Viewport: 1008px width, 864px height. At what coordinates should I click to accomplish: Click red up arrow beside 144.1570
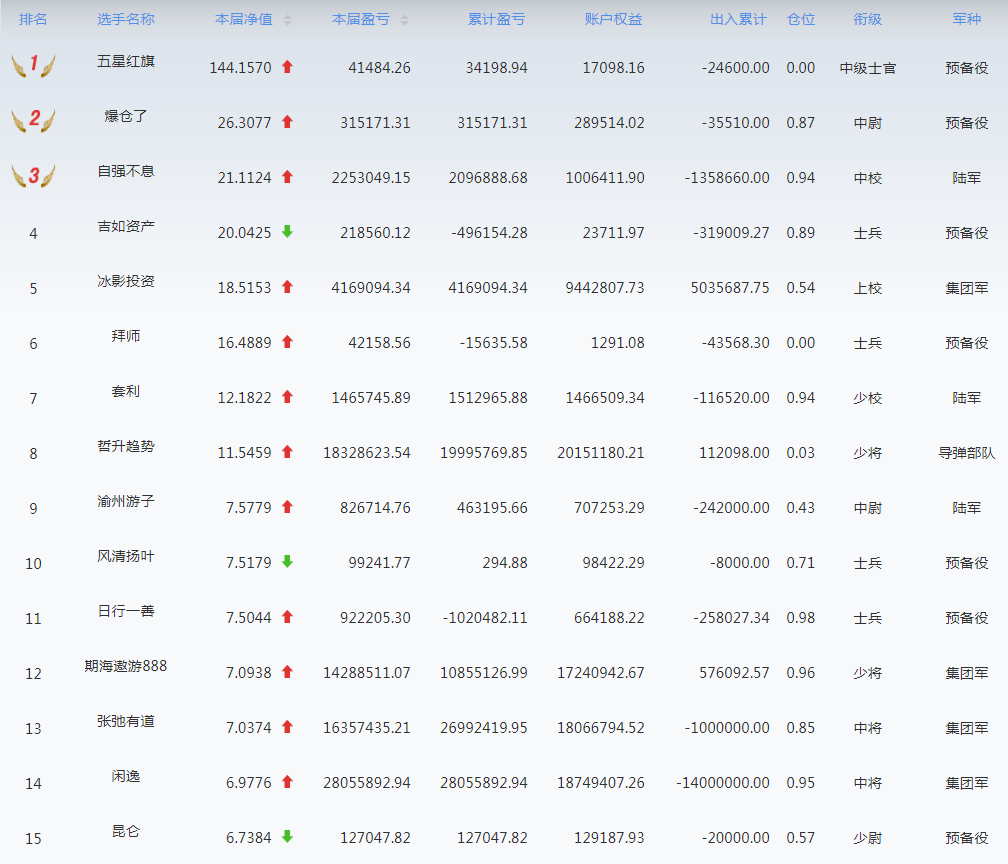click(x=287, y=66)
